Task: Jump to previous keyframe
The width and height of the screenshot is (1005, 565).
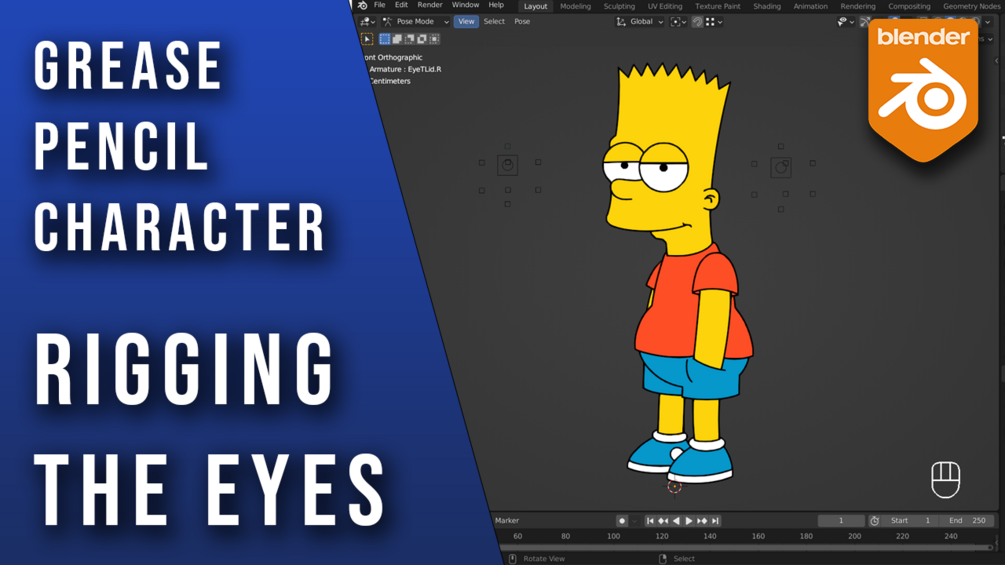Action: point(663,521)
